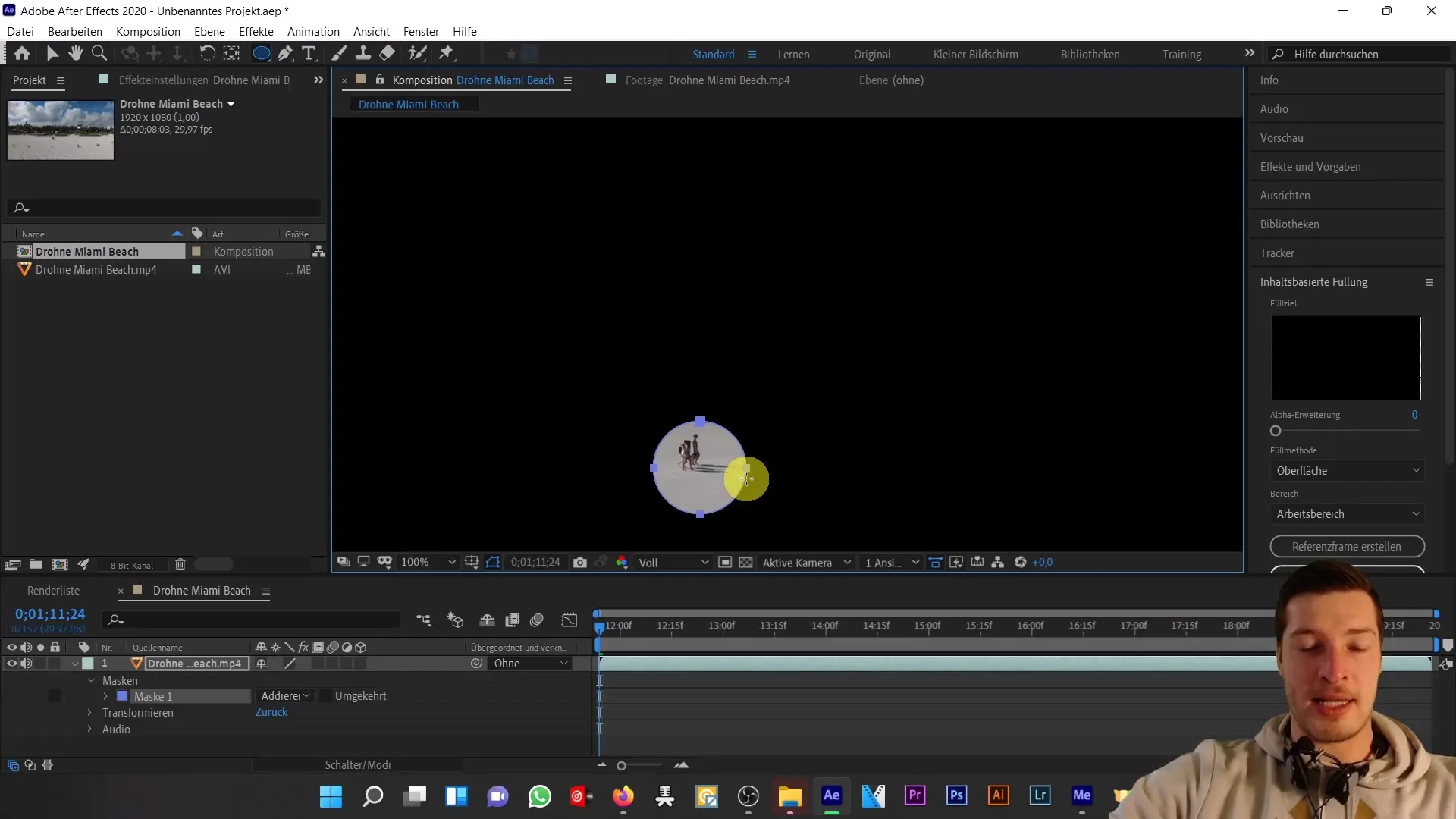Expand Transformieren property group

pos(89,713)
